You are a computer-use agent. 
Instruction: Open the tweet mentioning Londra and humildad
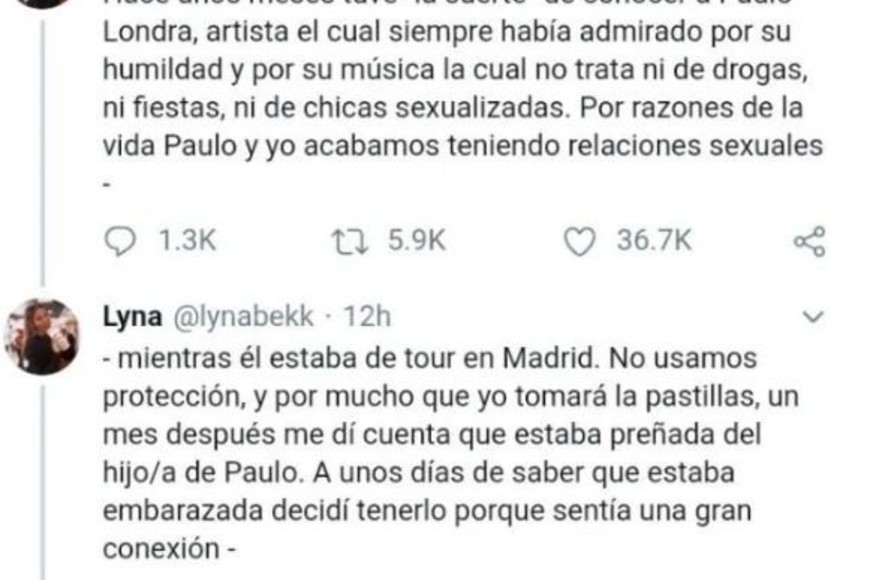(463, 95)
